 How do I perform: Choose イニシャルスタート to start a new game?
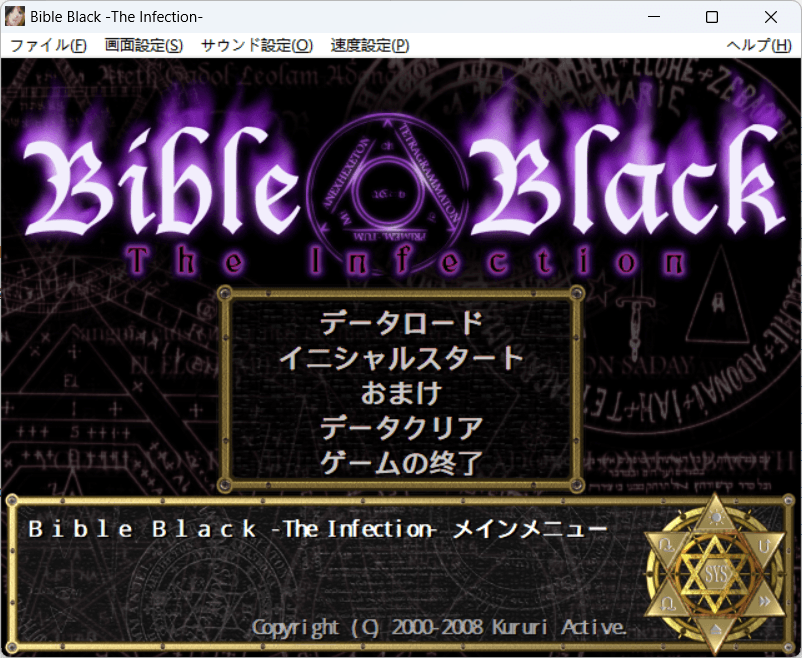coord(402,358)
